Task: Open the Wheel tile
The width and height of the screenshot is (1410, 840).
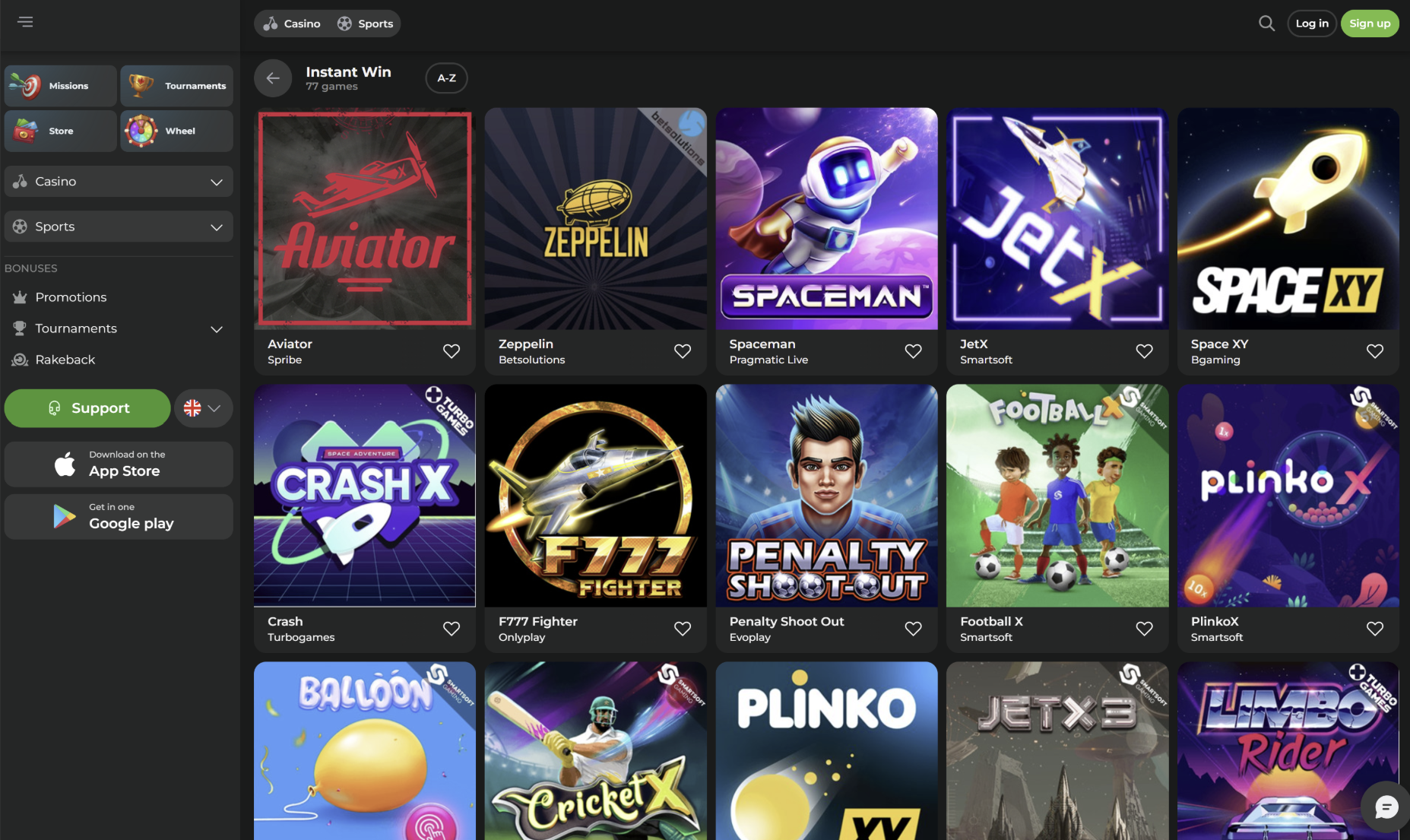Action: click(176, 131)
